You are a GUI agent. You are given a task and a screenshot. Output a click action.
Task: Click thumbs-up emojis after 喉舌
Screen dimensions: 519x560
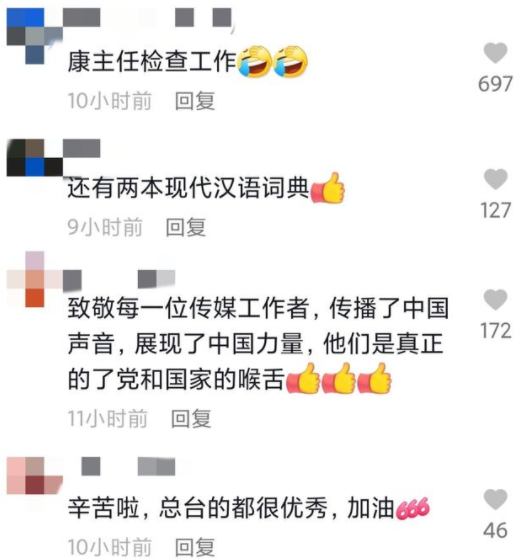339,379
